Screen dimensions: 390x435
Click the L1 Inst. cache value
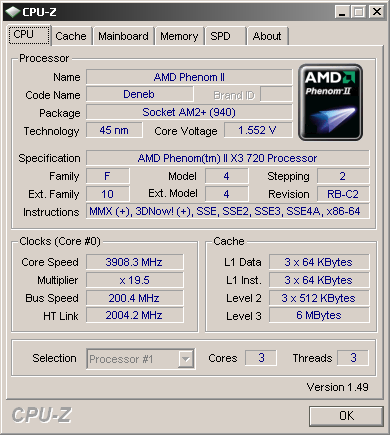(x=319, y=280)
